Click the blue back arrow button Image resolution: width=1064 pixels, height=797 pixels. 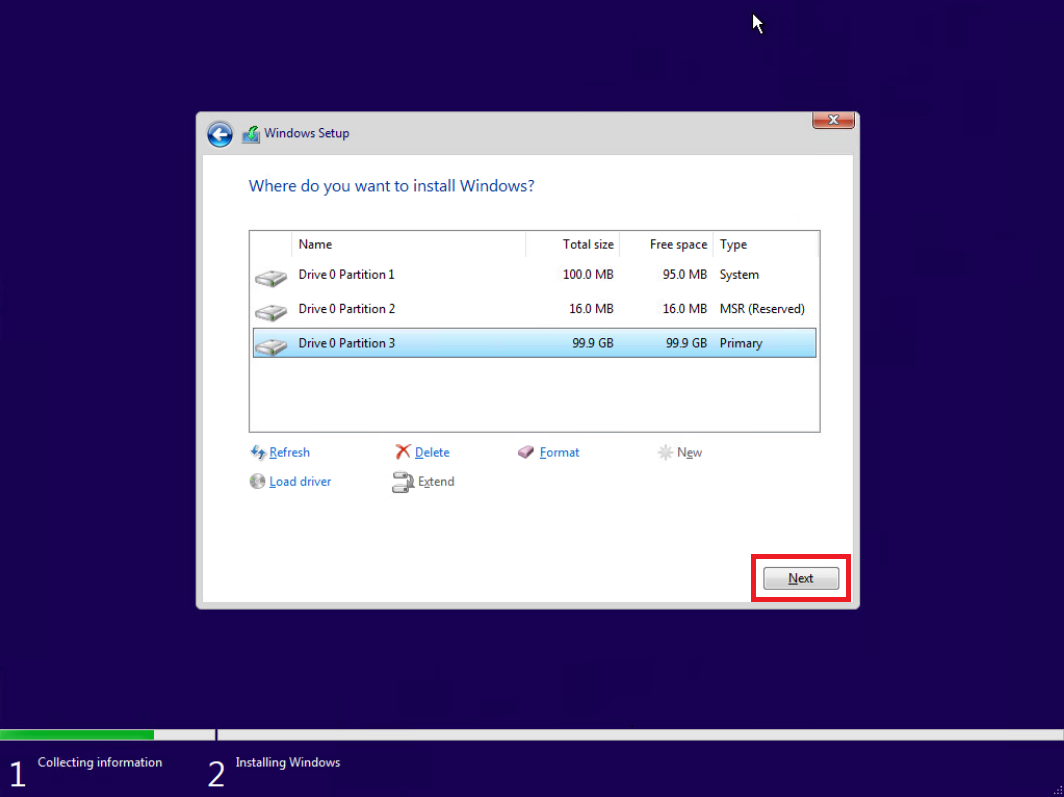click(x=220, y=134)
